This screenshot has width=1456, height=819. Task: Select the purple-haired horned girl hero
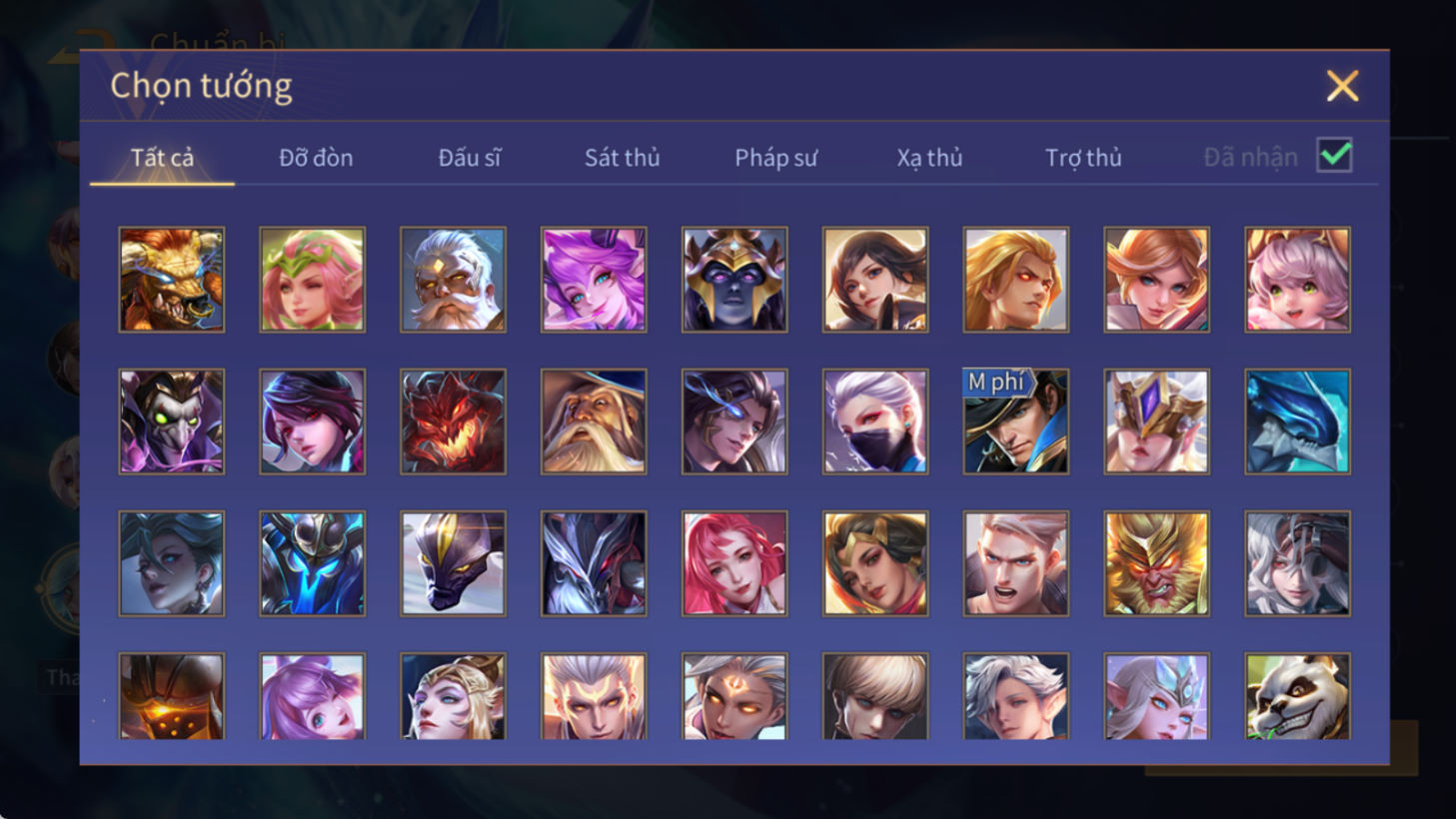pos(594,279)
